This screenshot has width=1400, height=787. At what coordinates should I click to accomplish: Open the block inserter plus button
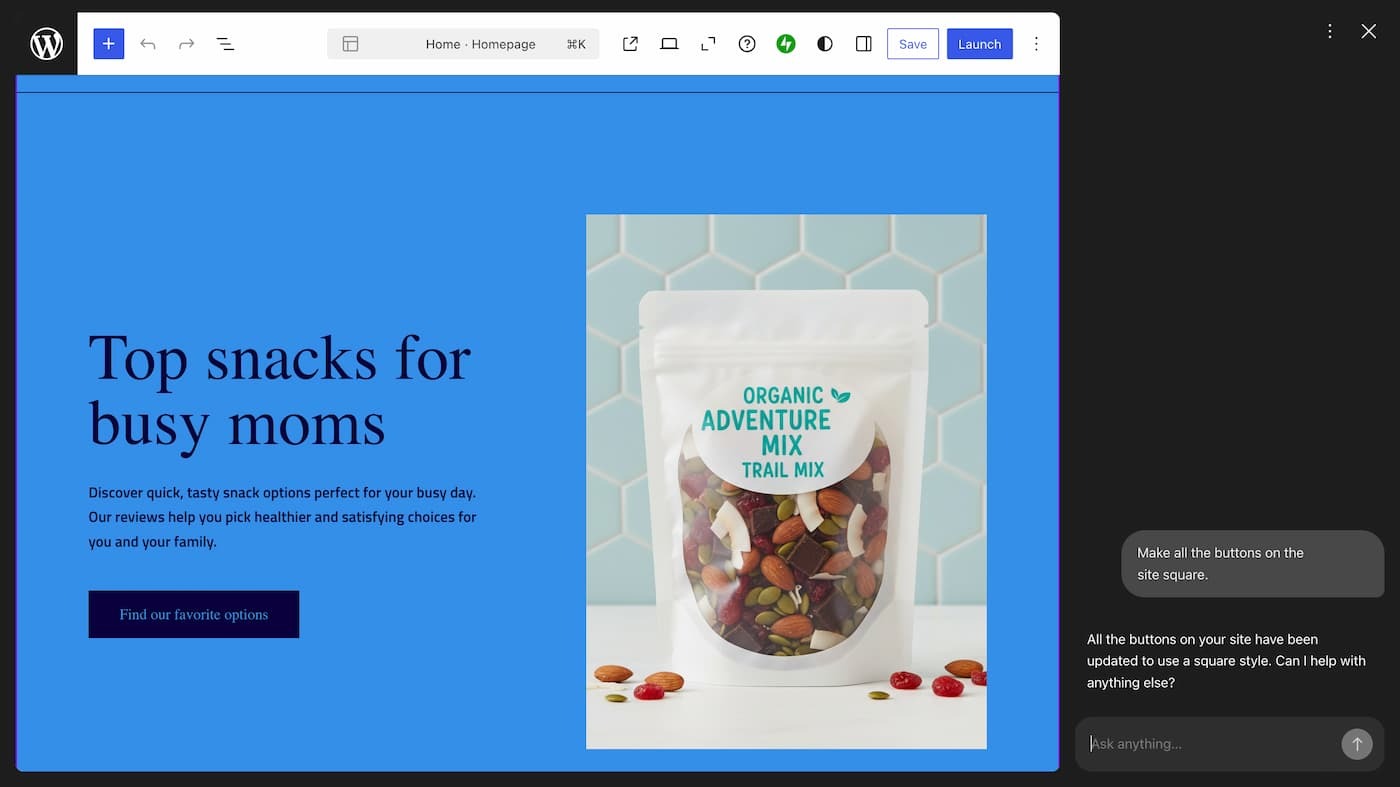[x=109, y=44]
